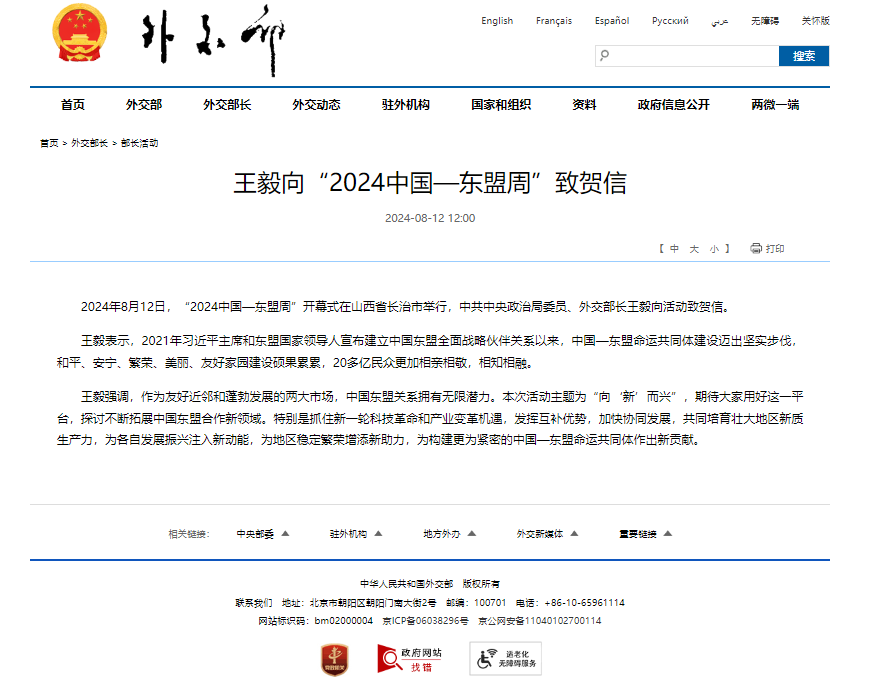Expand the 地方外办 related links list

pos(450,534)
